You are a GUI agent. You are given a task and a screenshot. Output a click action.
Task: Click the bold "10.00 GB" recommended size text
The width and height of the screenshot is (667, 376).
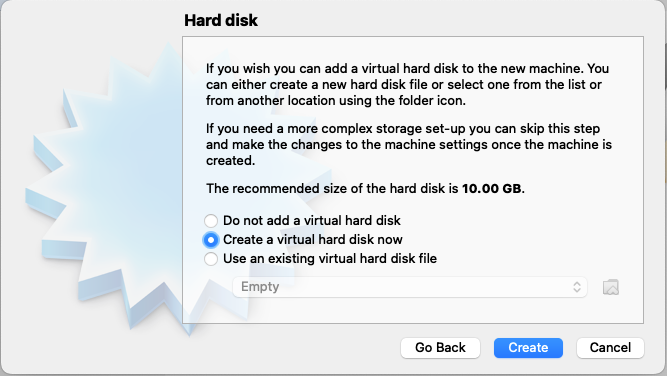click(x=492, y=188)
